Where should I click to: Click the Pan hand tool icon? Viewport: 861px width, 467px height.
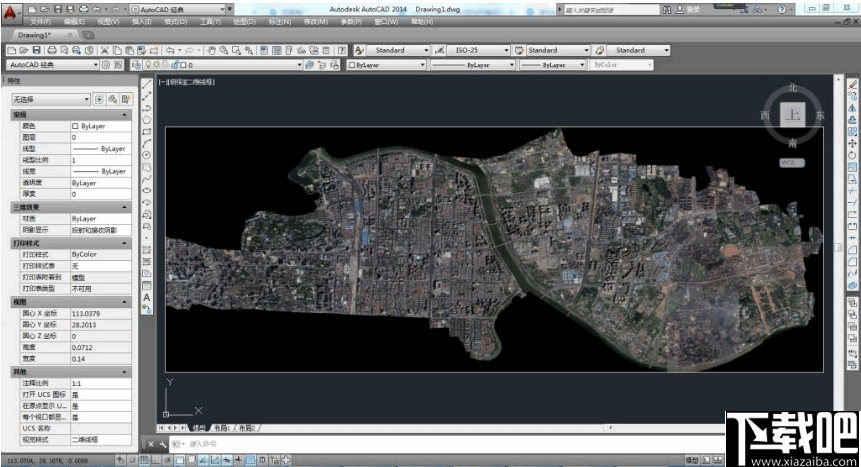tap(211, 50)
